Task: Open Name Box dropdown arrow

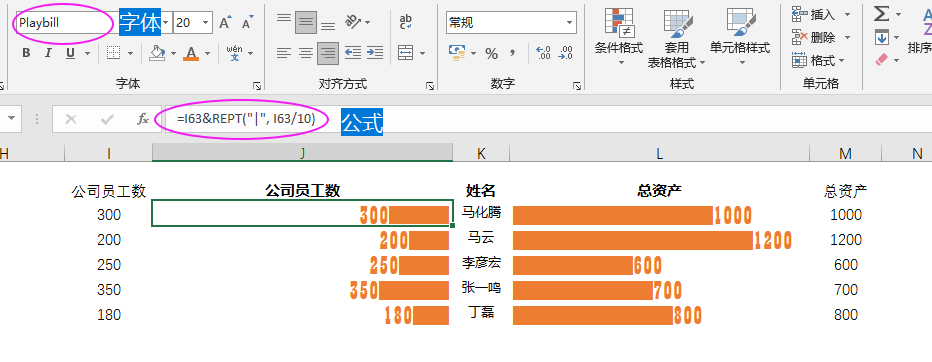Action: coord(10,119)
